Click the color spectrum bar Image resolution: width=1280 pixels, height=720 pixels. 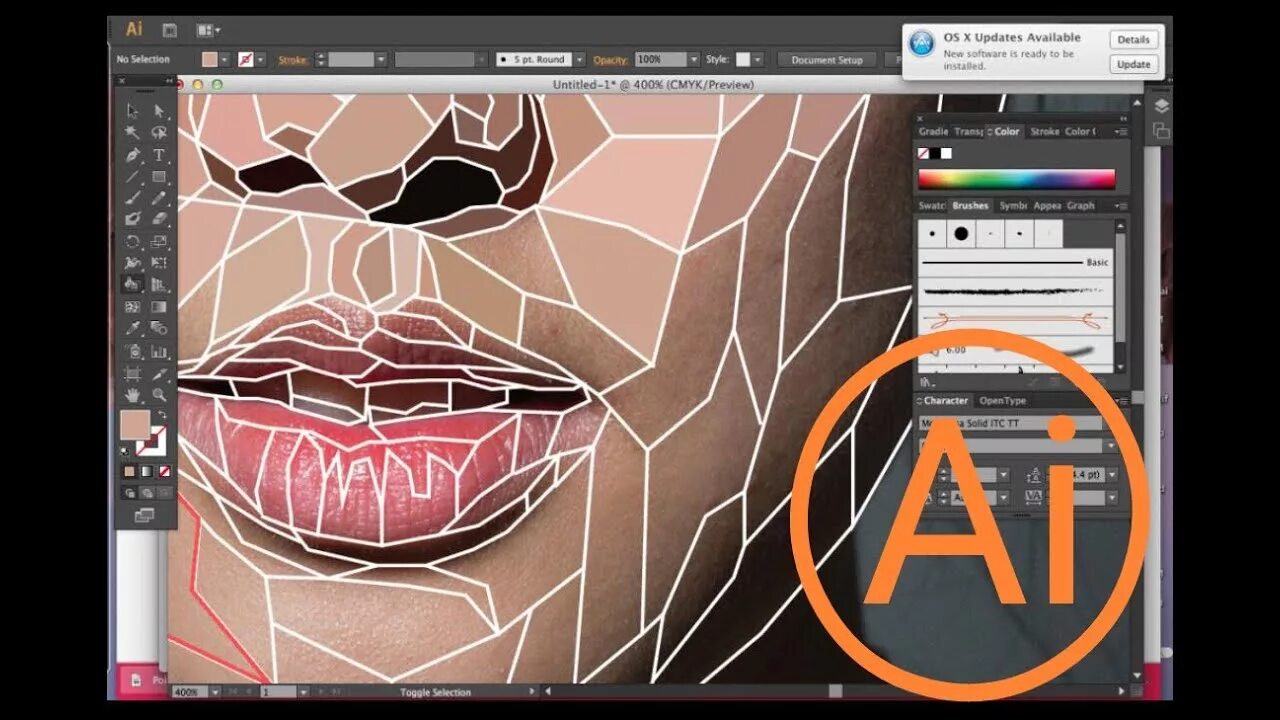coord(1016,179)
